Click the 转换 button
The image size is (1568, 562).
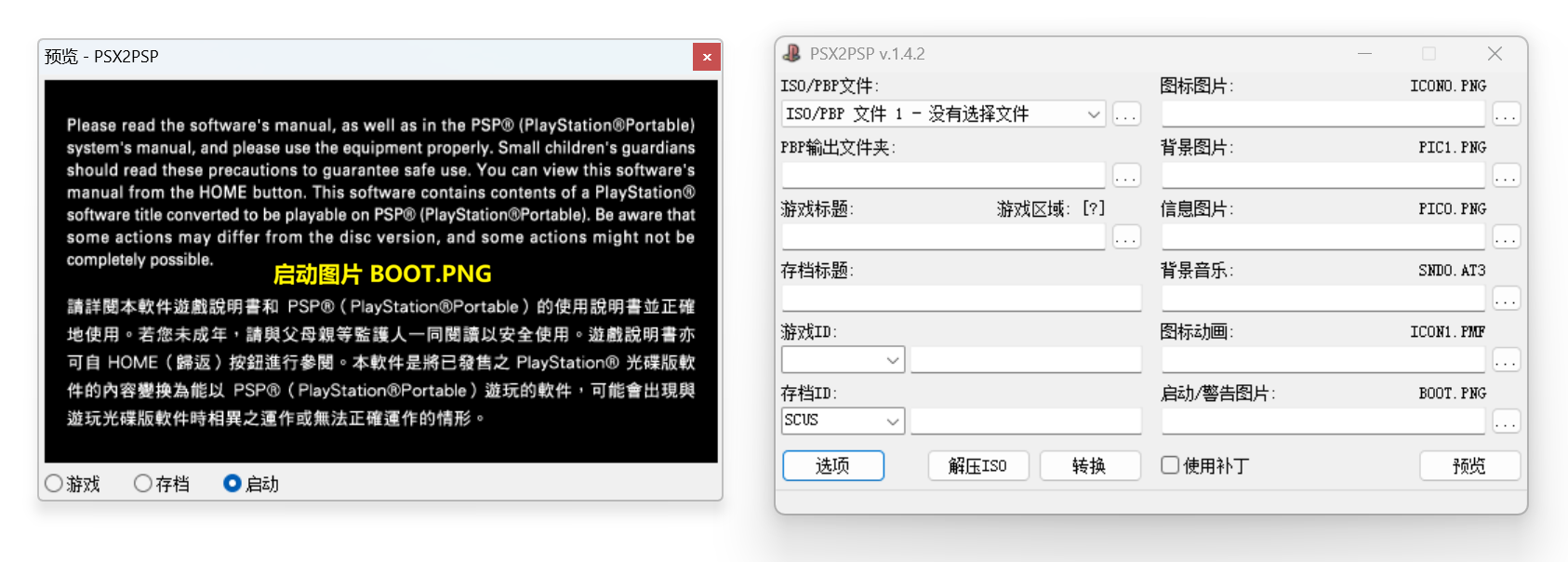click(1089, 465)
